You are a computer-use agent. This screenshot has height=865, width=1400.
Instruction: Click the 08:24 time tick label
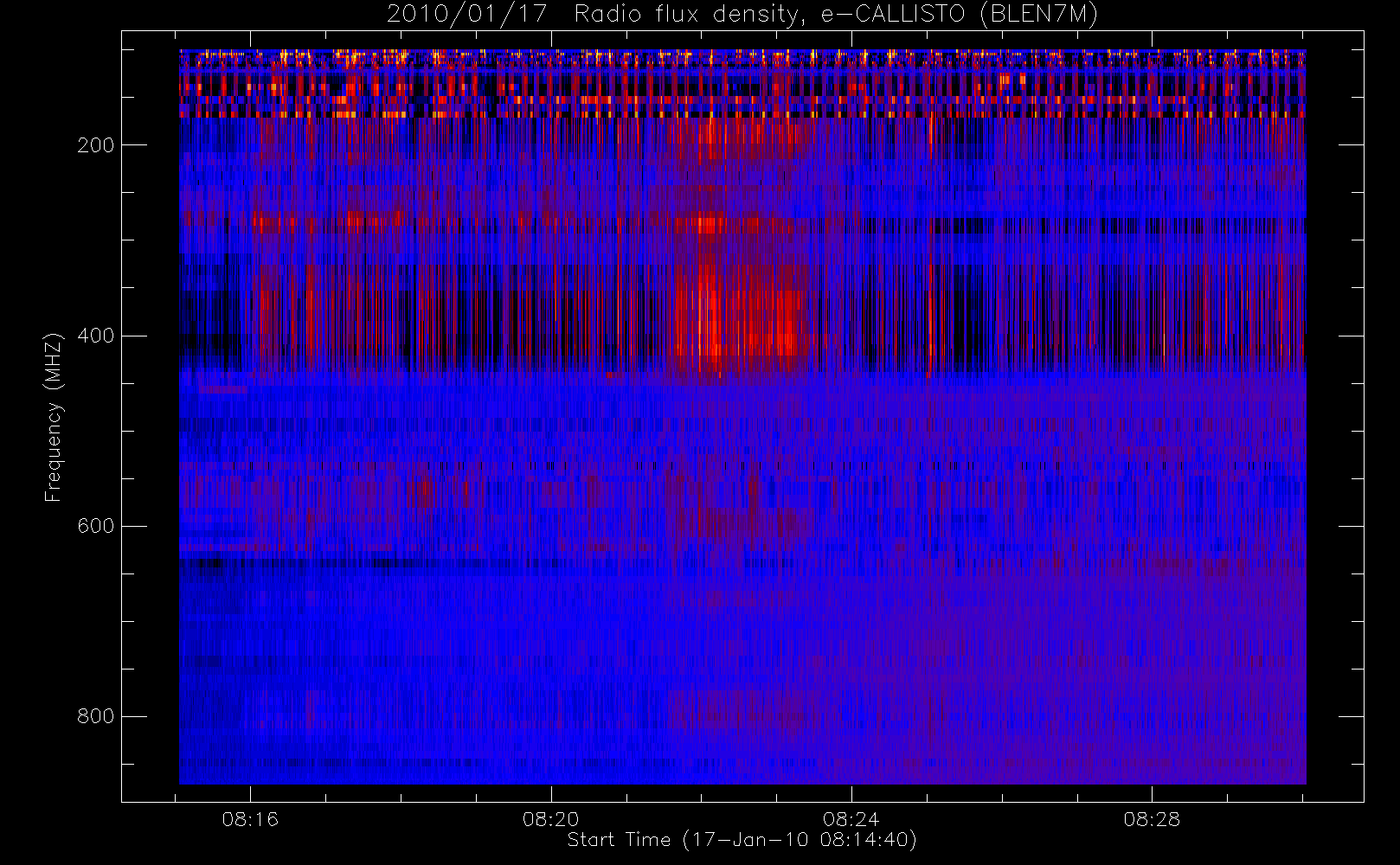(851, 819)
